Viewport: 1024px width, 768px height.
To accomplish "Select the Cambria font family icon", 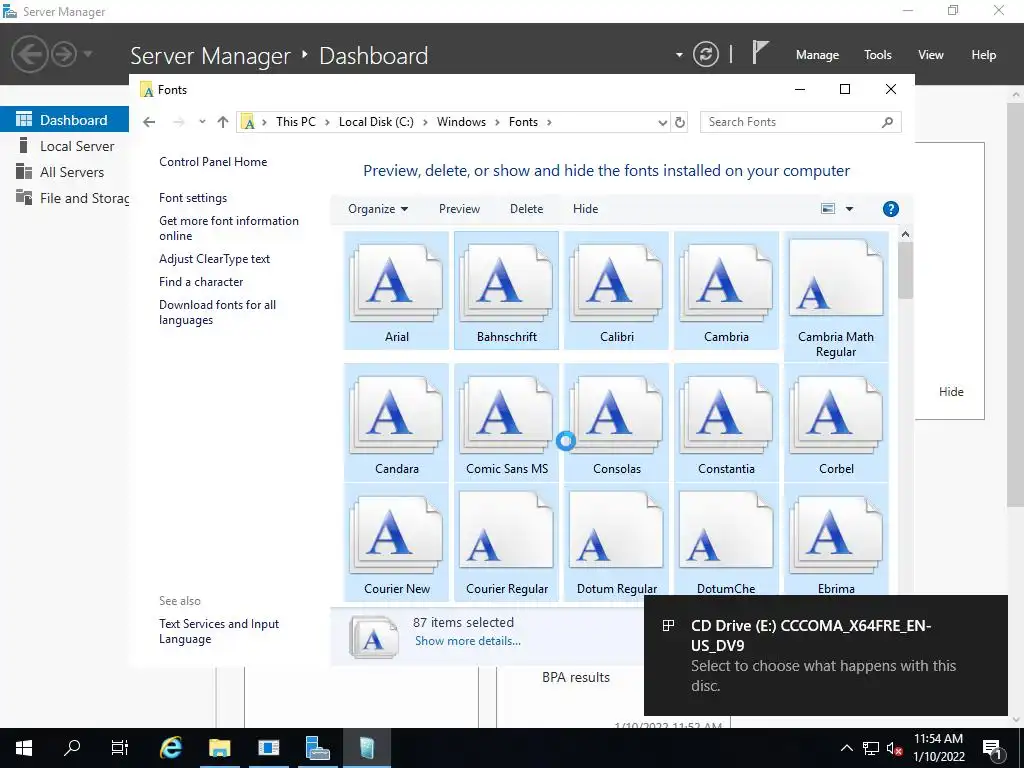I will tap(726, 291).
